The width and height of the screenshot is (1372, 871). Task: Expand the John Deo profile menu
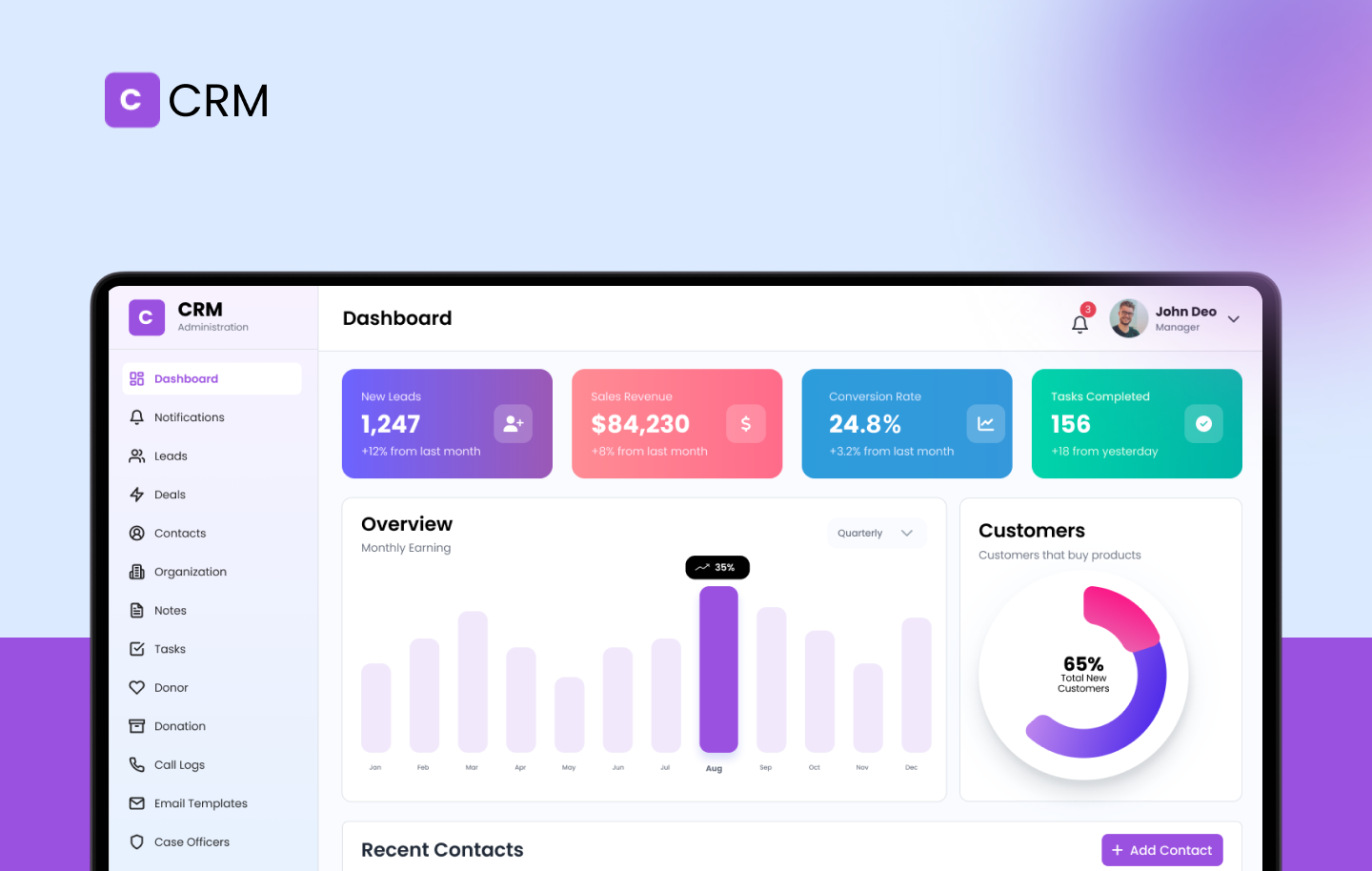click(1185, 318)
